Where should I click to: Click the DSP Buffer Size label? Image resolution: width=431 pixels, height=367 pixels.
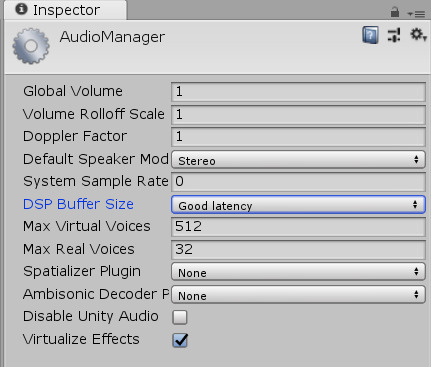[x=78, y=204]
